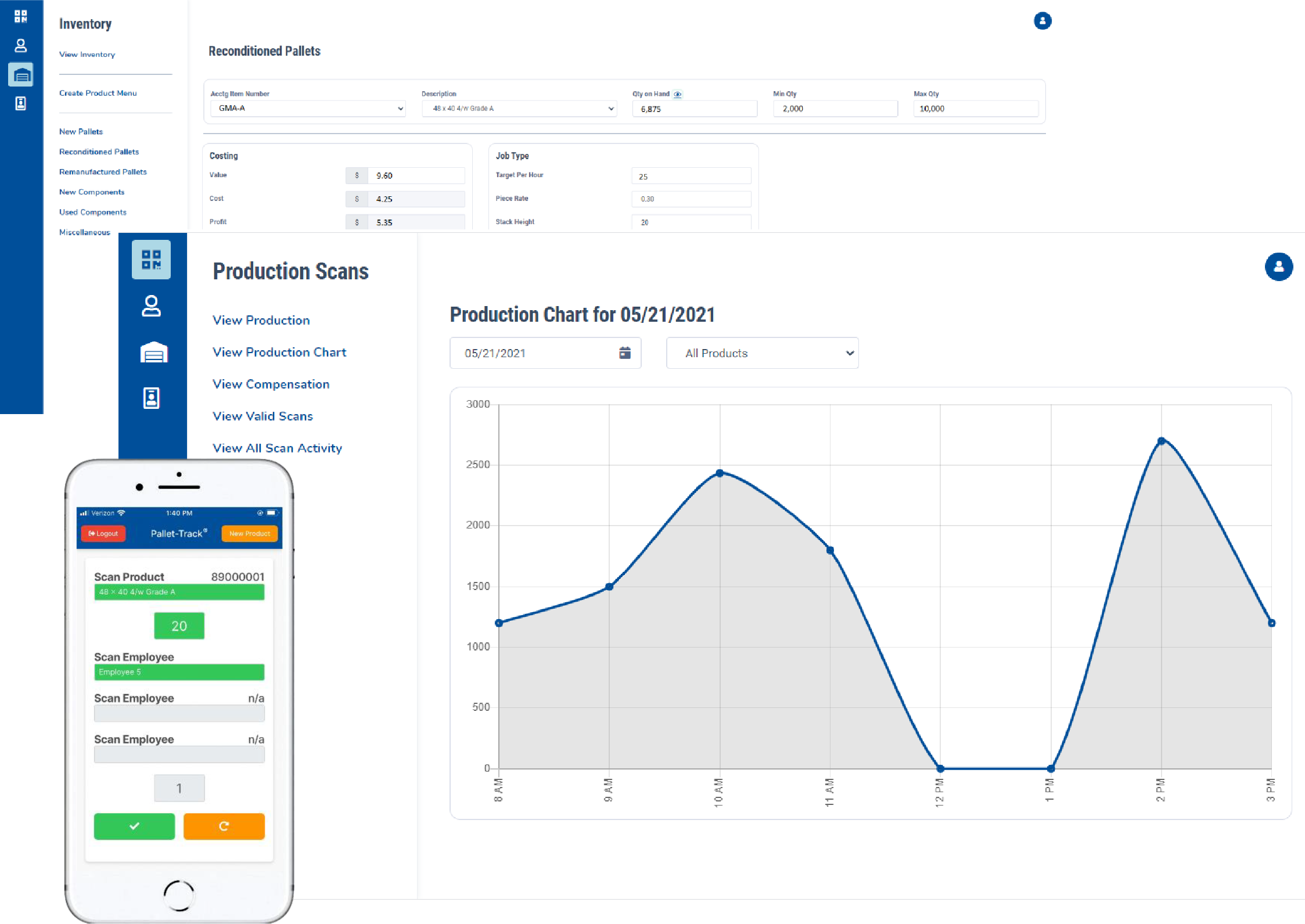Open the Description 48 x 40 dropdown

pyautogui.click(x=519, y=109)
